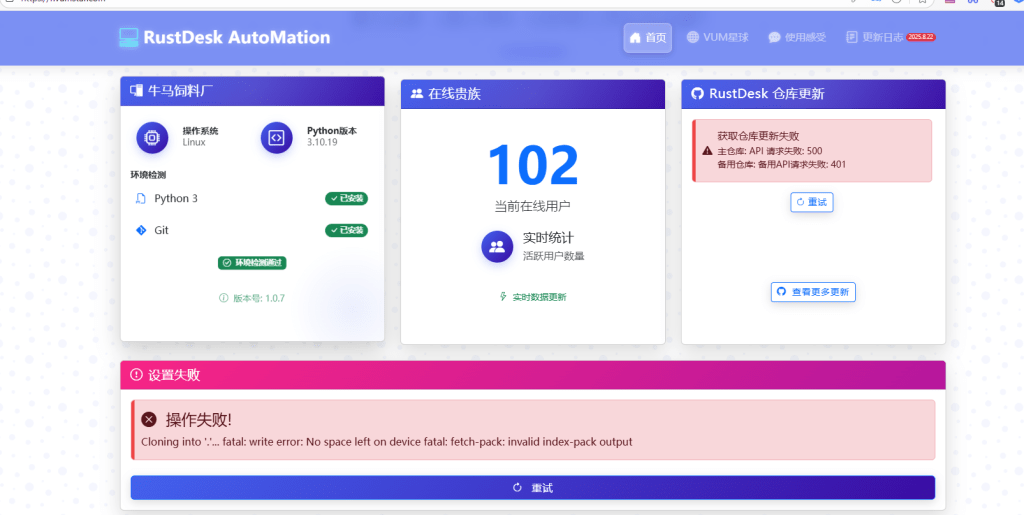Click the Python 3 file icon
Image resolution: width=1024 pixels, height=515 pixels.
pos(141,198)
